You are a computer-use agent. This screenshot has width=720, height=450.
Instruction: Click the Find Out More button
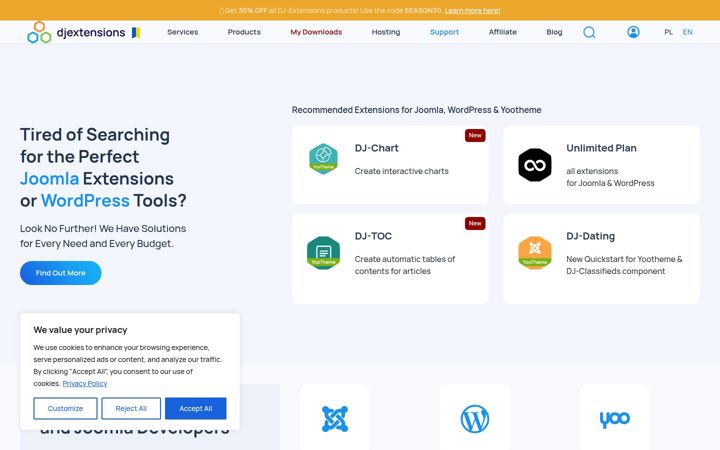[61, 273]
